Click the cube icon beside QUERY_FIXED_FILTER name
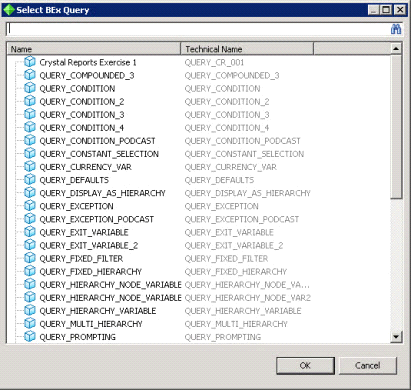 point(30,258)
